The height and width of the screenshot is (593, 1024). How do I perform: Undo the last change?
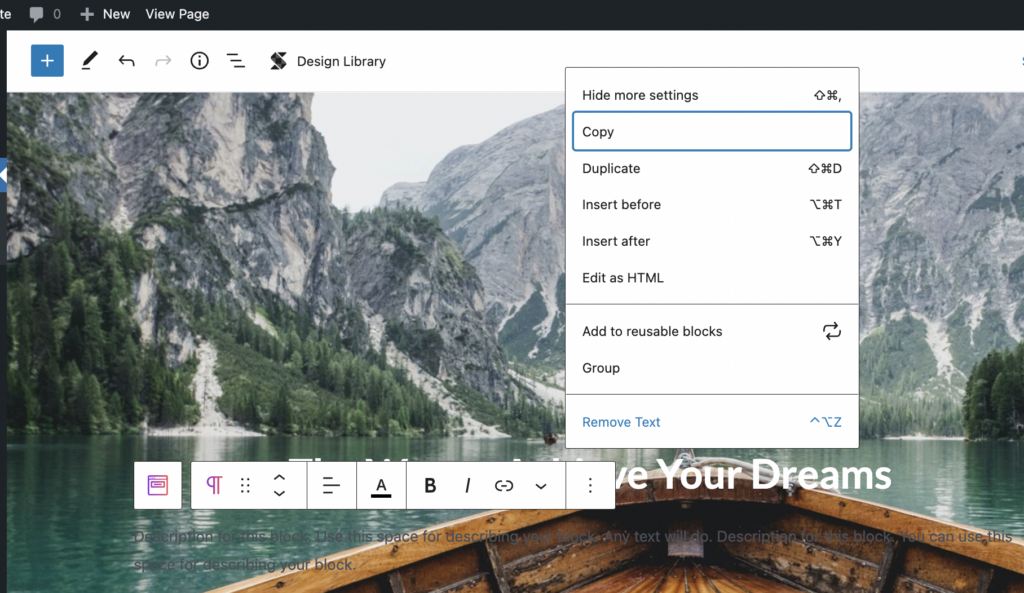click(126, 61)
